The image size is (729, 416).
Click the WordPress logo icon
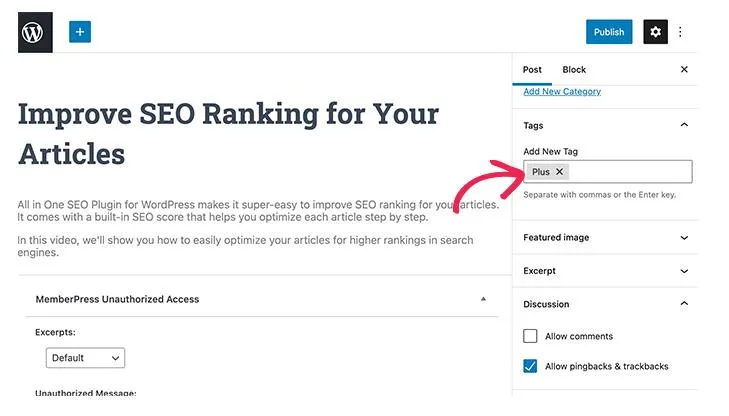(35, 32)
